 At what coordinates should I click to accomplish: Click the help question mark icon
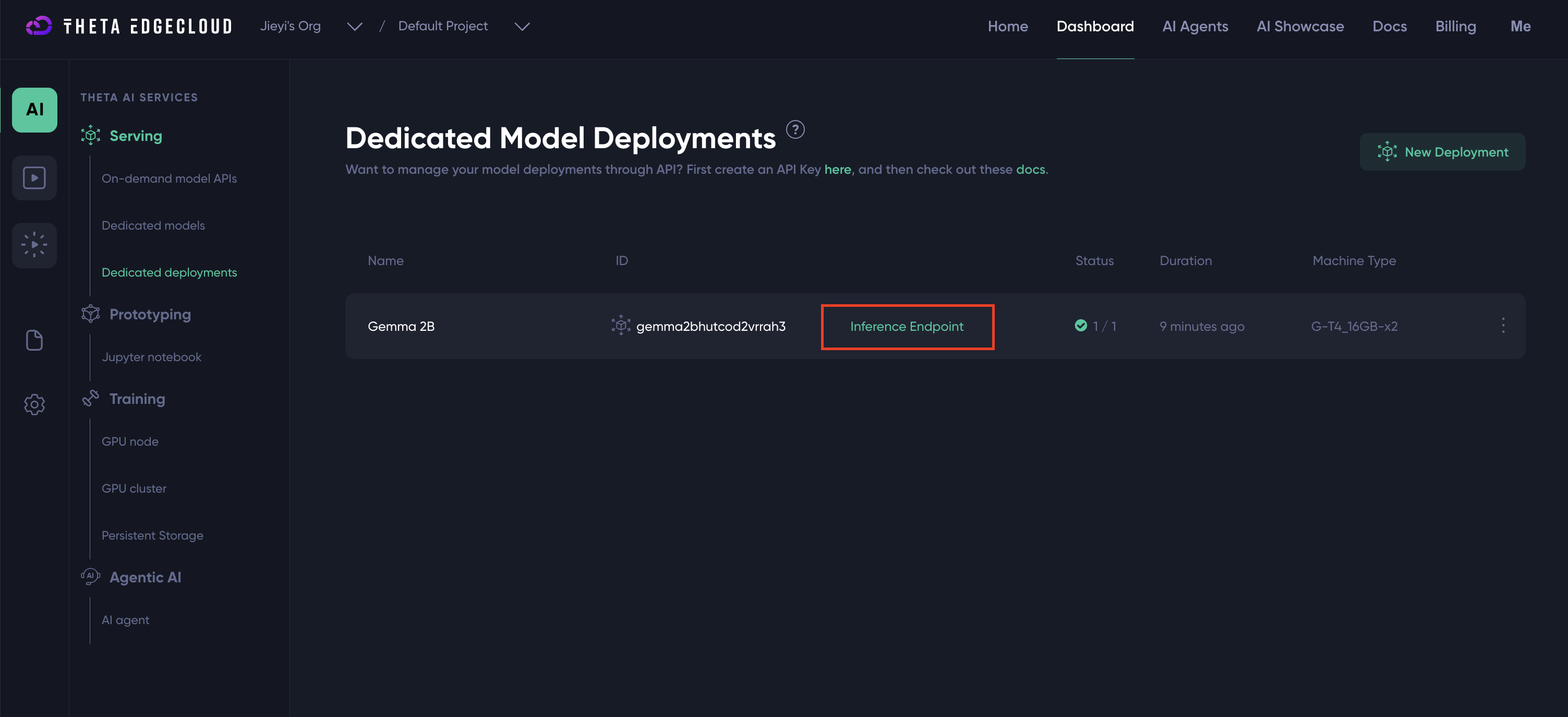(795, 130)
